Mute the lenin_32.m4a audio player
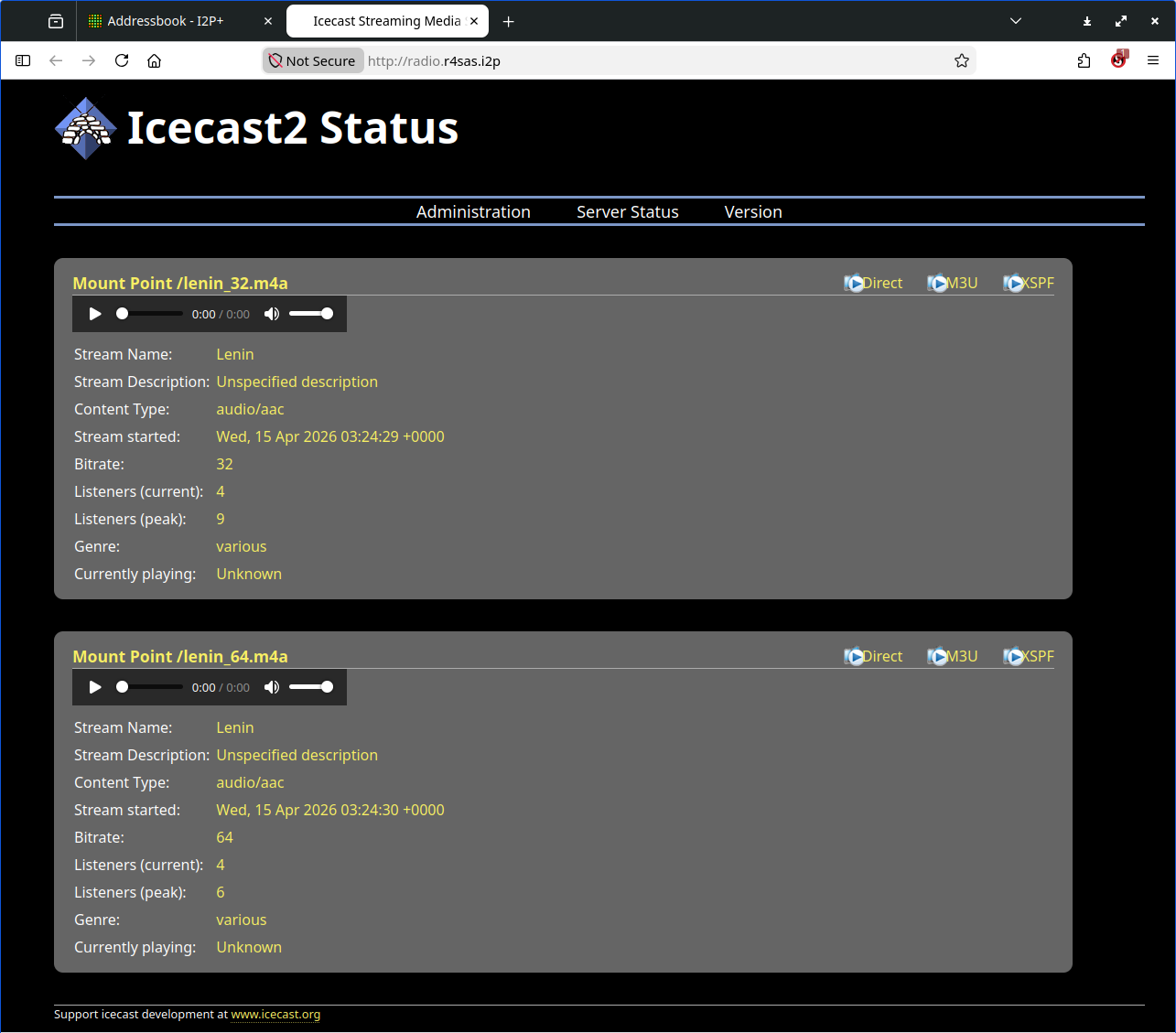Viewport: 1176px width, 1033px height. click(272, 314)
